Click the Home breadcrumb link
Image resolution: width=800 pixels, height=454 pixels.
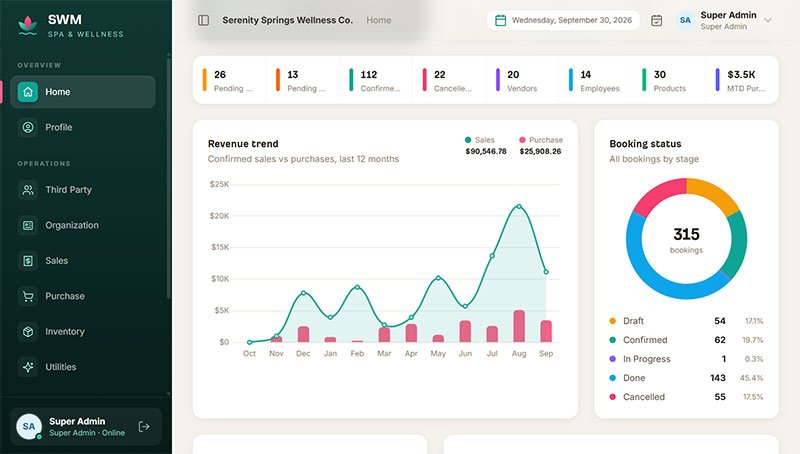pos(379,20)
